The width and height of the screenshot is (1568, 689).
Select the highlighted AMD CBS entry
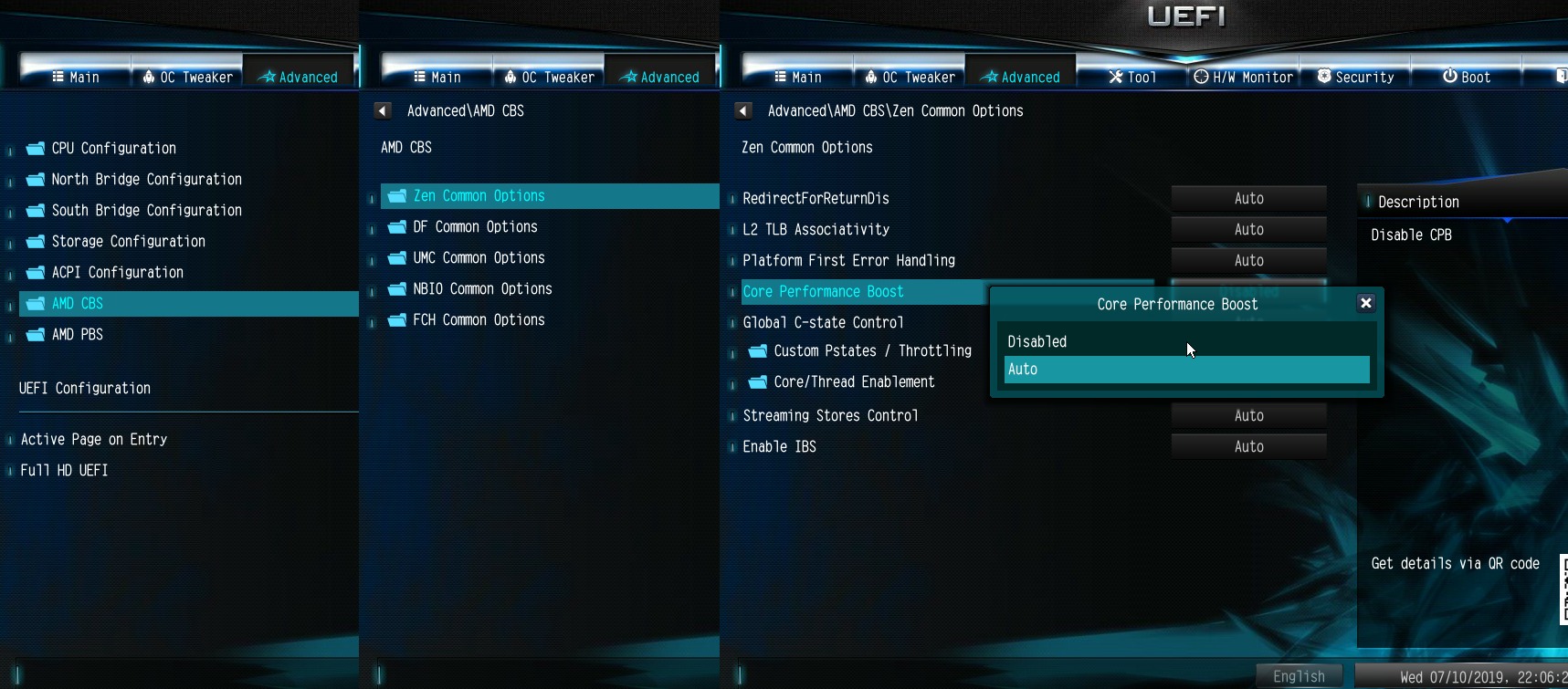point(188,303)
